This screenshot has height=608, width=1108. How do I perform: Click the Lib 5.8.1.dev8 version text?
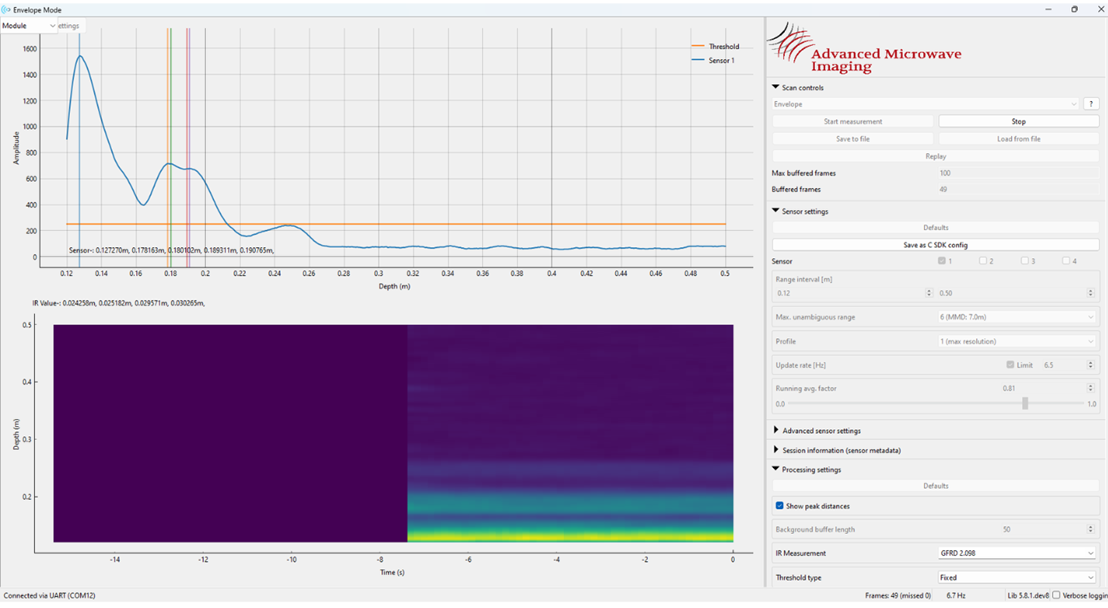1028,596
